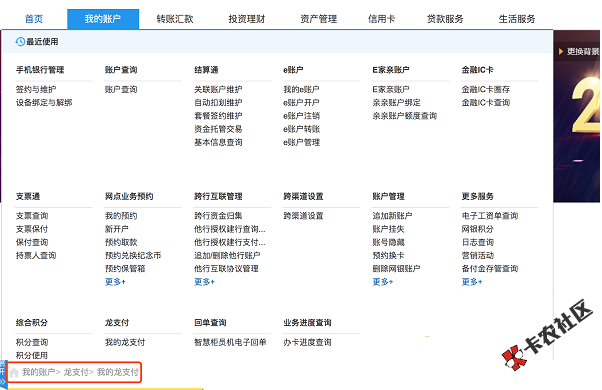This screenshot has width=602, height=390.
Task: Open 关联账户维护 link
Action: coord(218,89)
